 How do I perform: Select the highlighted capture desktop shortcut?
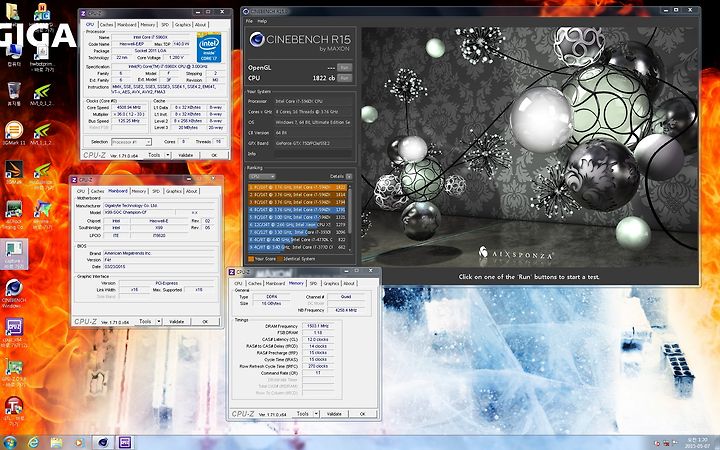coord(14,254)
